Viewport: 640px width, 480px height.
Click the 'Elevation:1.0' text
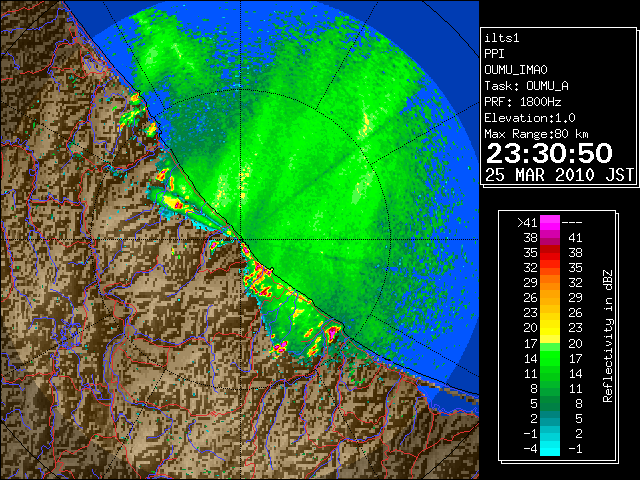pos(530,118)
